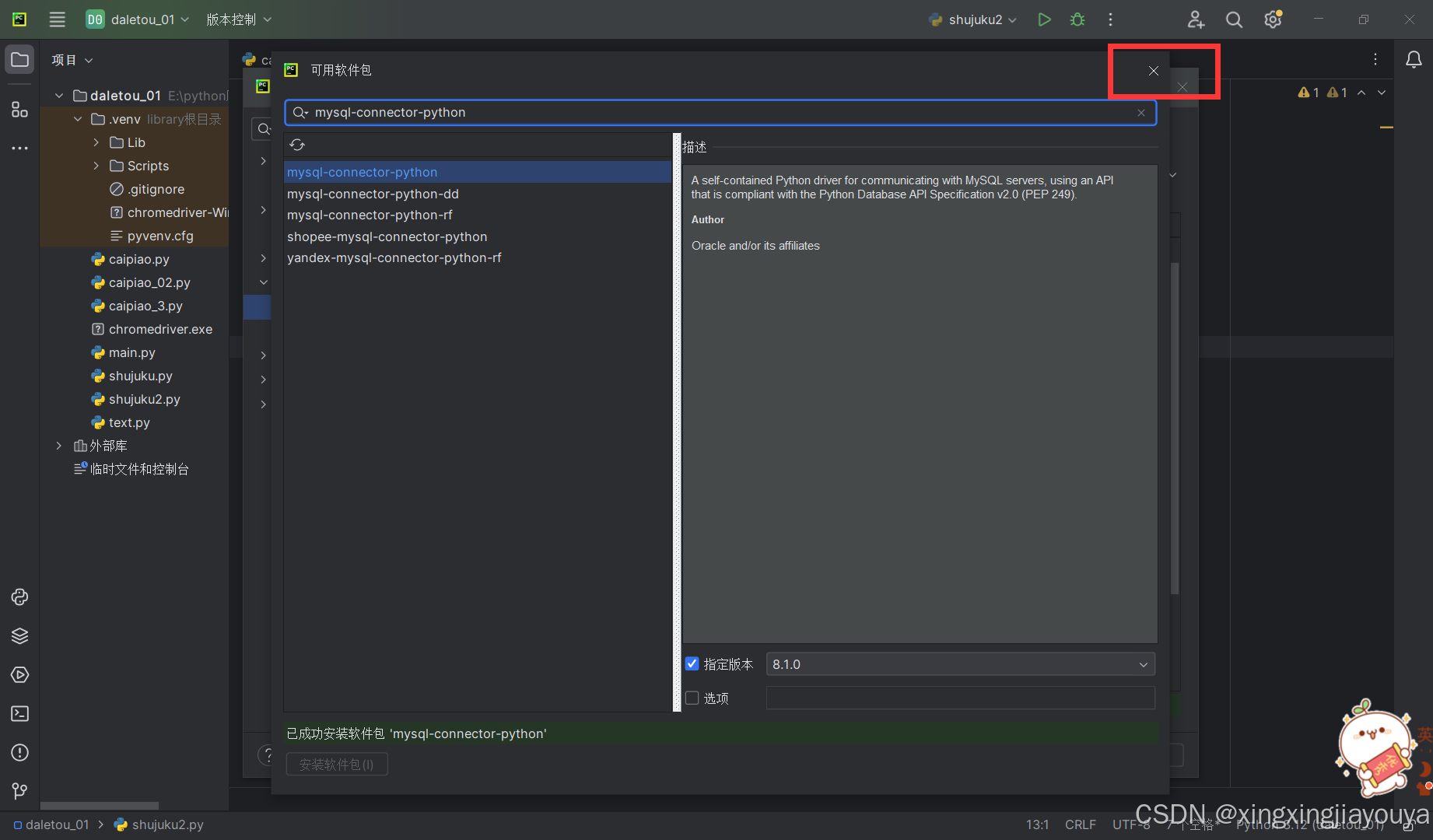Open the Terminal tool window
1433x840 pixels.
point(19,713)
